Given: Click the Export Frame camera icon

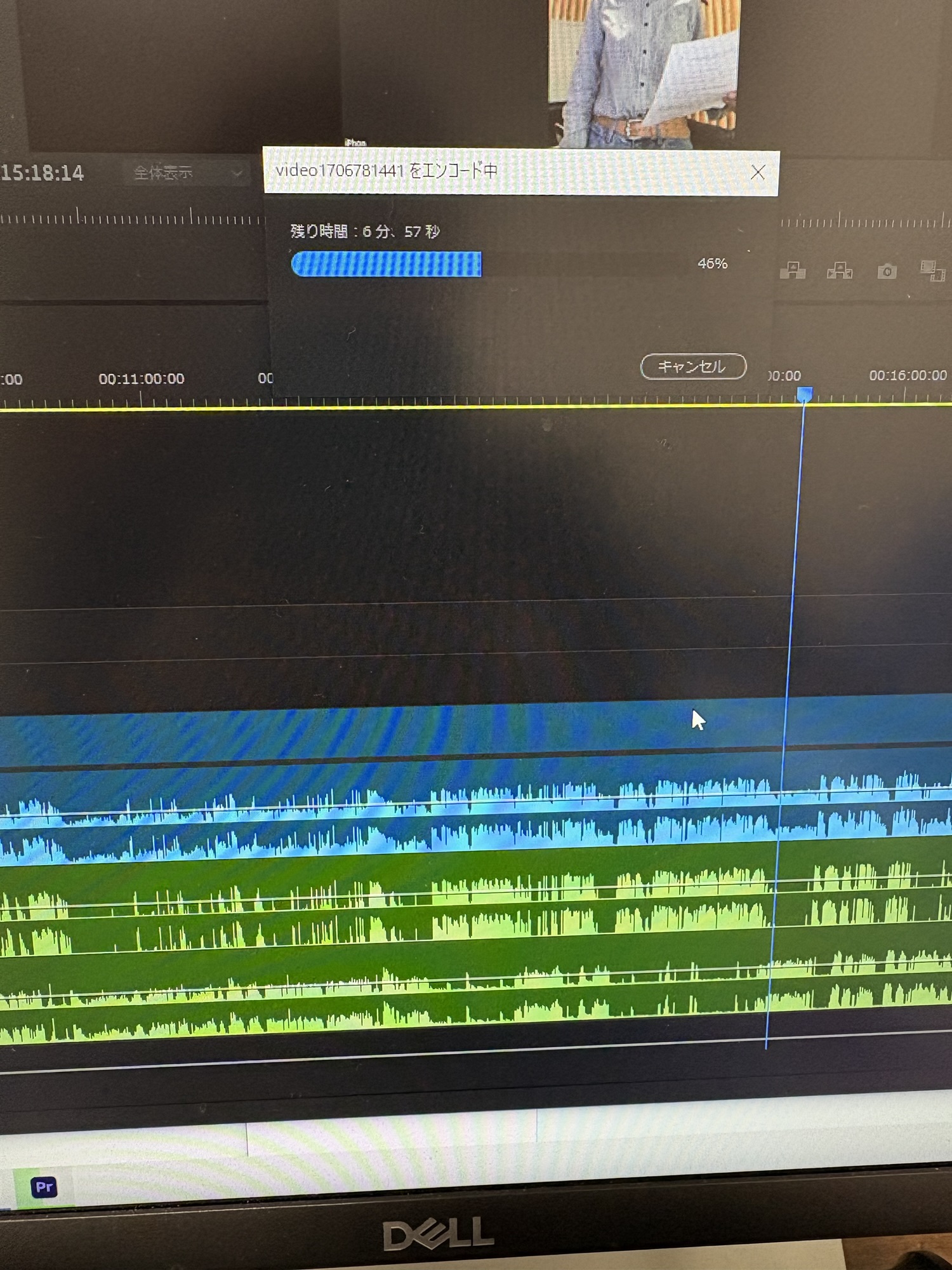Looking at the screenshot, I should (x=887, y=272).
